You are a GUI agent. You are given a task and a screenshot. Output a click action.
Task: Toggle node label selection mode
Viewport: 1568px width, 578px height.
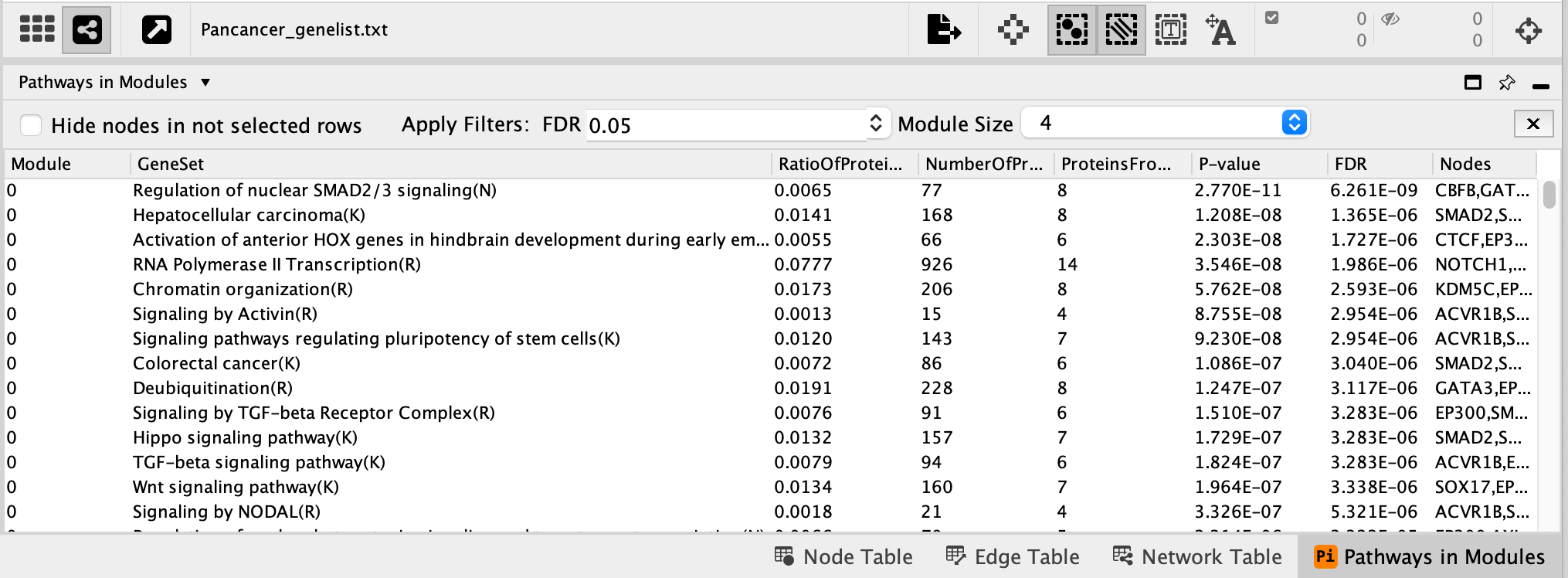pos(1221,30)
